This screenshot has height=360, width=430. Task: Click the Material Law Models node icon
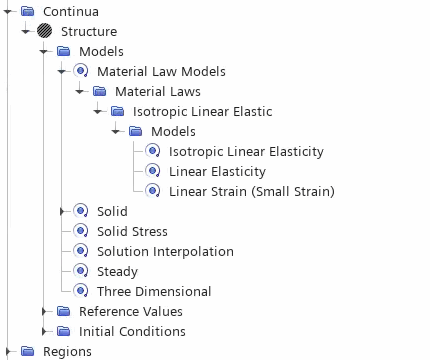[x=81, y=71]
